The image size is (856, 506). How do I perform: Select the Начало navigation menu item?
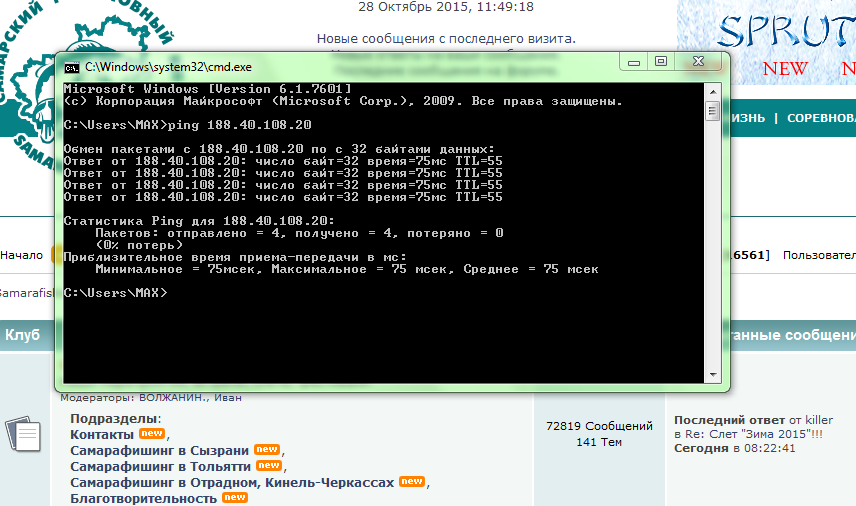[x=21, y=256]
